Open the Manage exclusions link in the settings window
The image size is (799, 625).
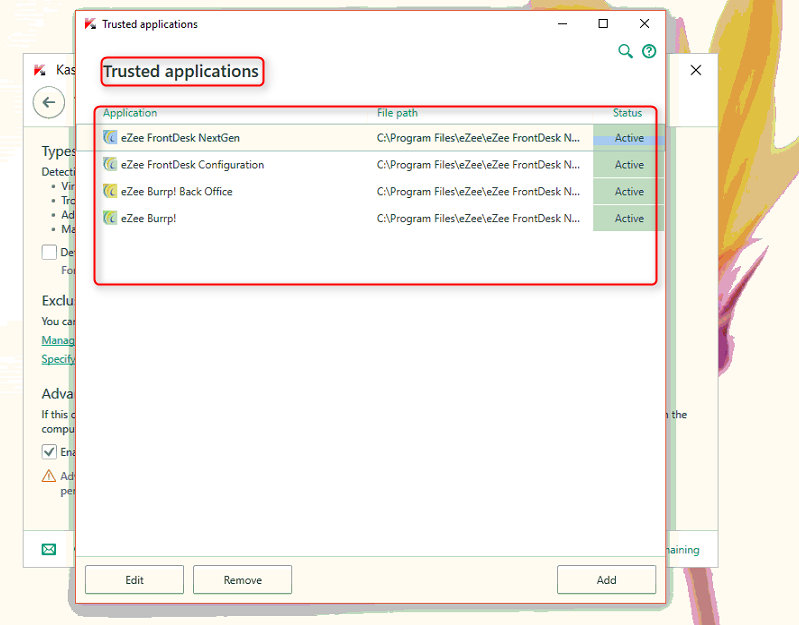coord(58,340)
